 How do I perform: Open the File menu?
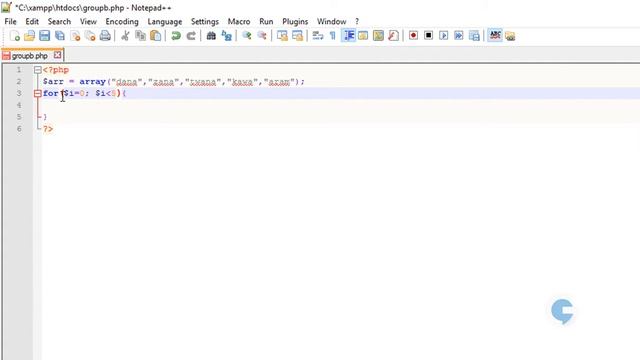[x=10, y=22]
